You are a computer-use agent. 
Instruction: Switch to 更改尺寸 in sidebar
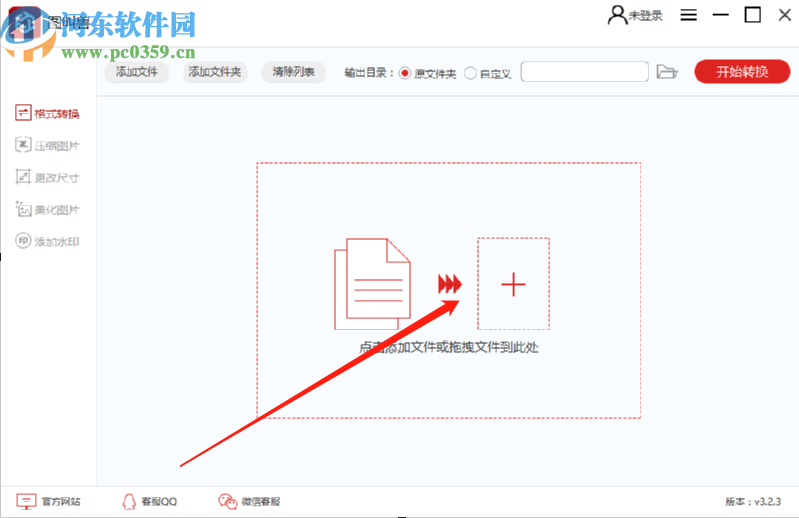(47, 177)
